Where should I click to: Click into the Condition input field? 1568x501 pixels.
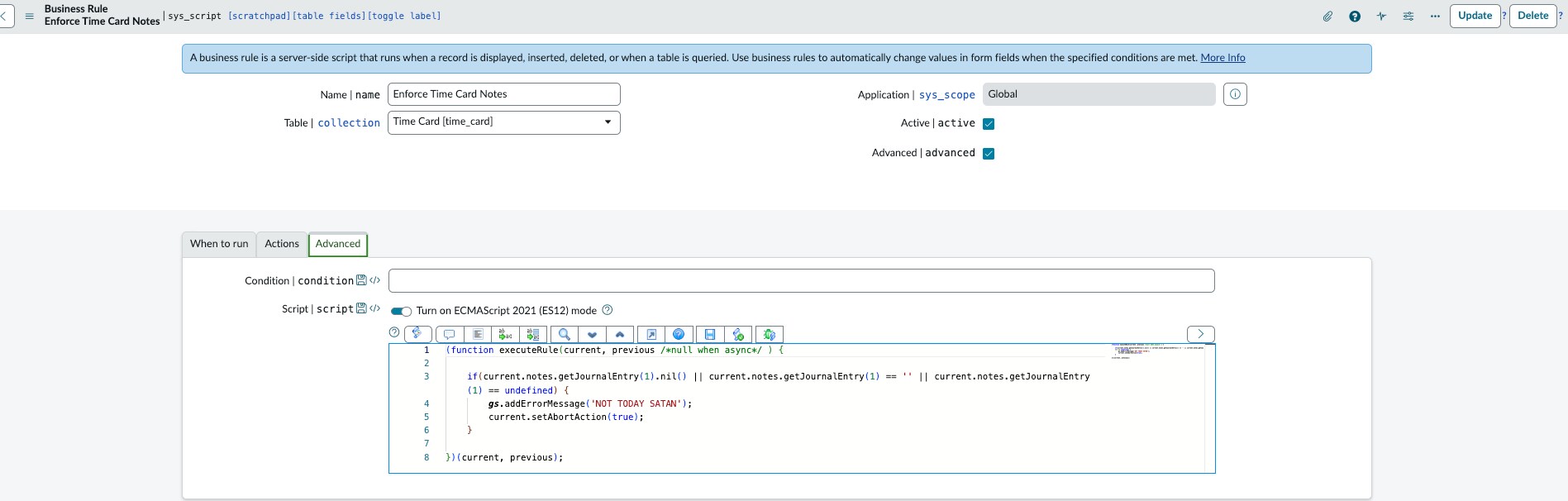(x=801, y=281)
